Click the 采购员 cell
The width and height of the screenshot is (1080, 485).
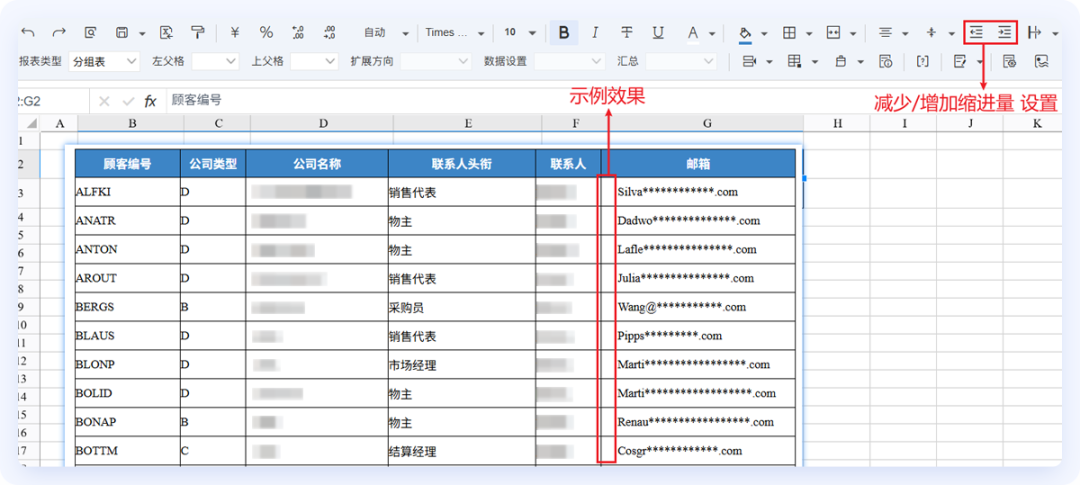461,307
